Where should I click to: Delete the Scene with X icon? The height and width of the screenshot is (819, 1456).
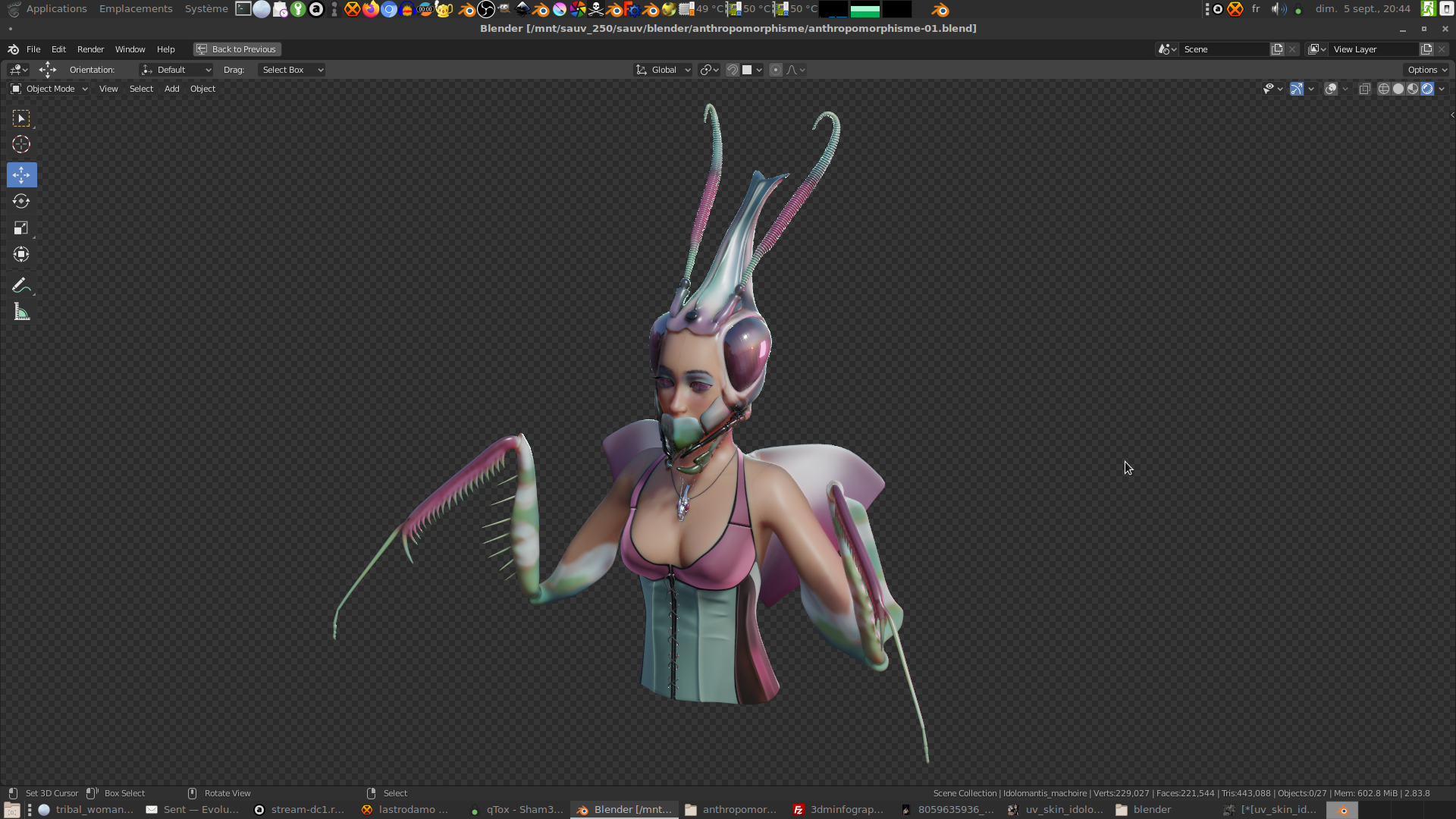1292,49
